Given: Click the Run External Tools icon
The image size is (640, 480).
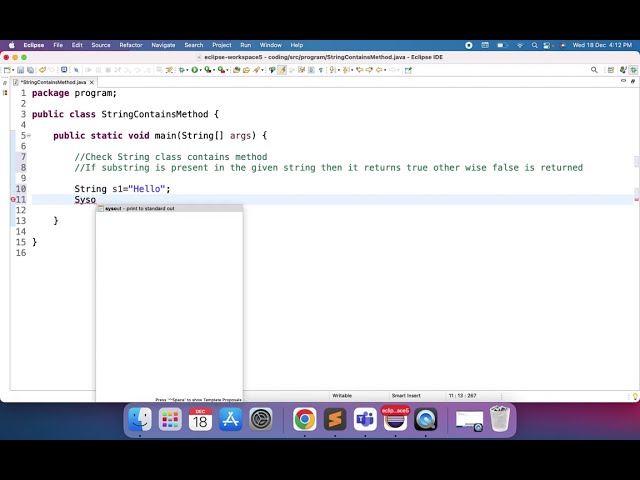Looking at the screenshot, I should 221,70.
